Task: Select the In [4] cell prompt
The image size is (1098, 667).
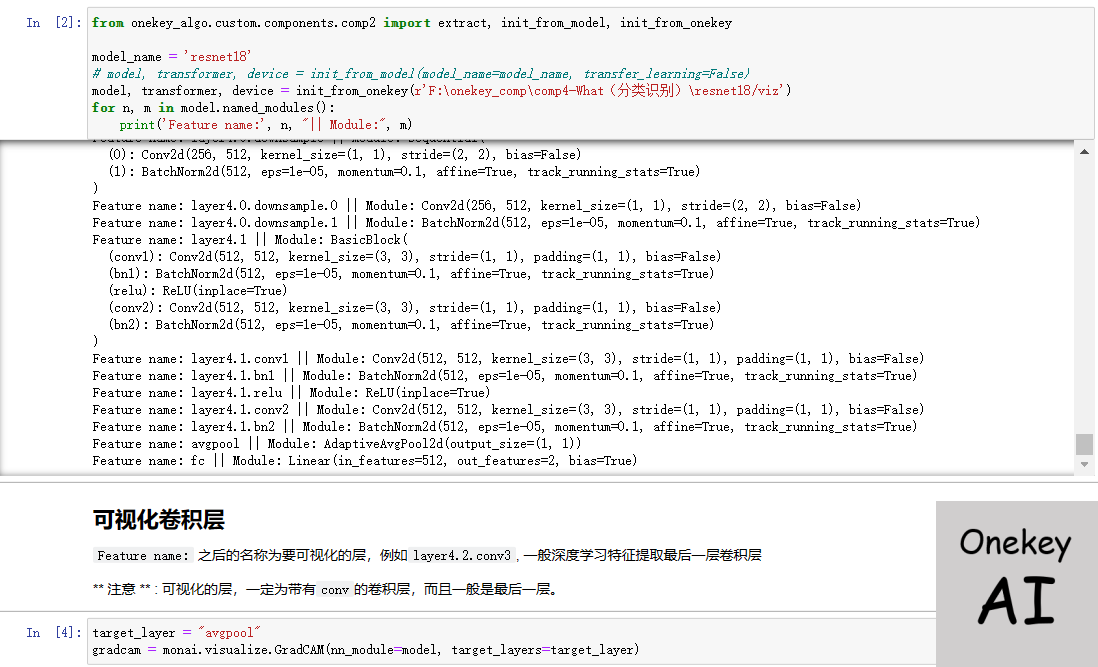Action: click(48, 633)
